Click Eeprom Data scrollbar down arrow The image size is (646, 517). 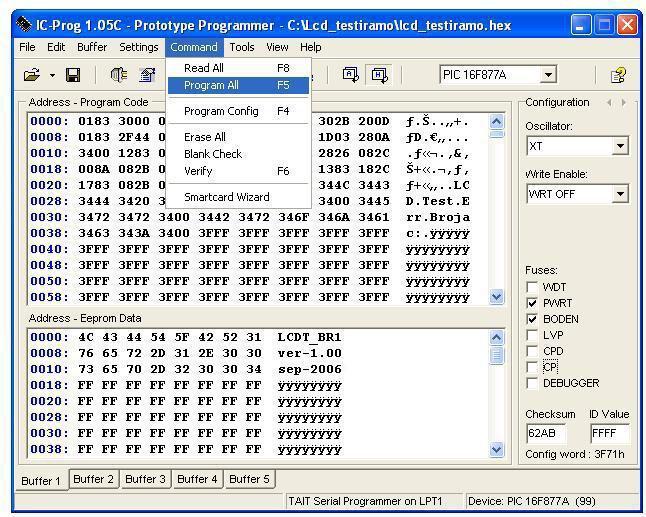(x=496, y=449)
